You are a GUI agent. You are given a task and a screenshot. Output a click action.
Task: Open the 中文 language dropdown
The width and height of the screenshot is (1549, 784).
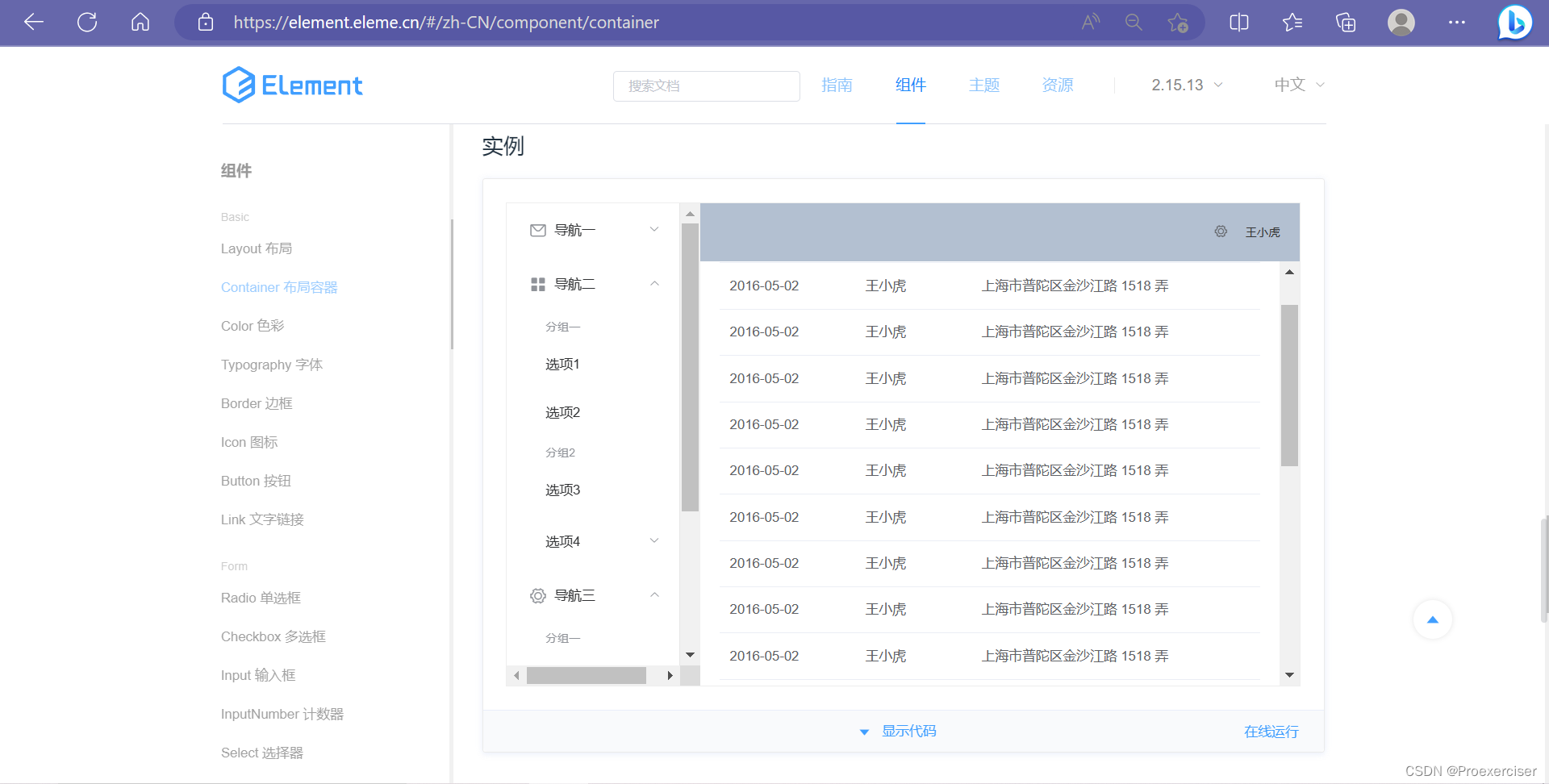[x=1297, y=85]
